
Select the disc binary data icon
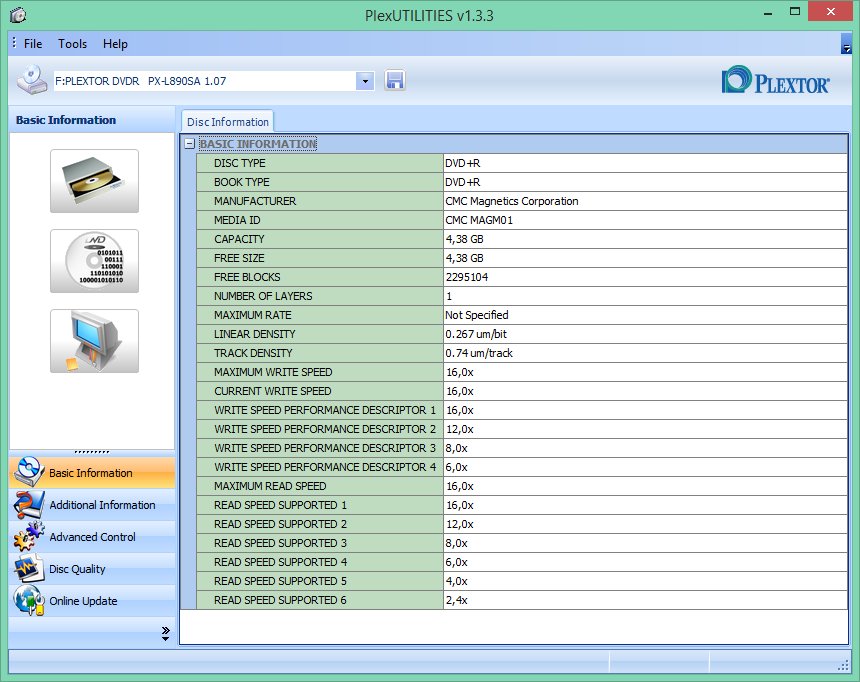[94, 261]
